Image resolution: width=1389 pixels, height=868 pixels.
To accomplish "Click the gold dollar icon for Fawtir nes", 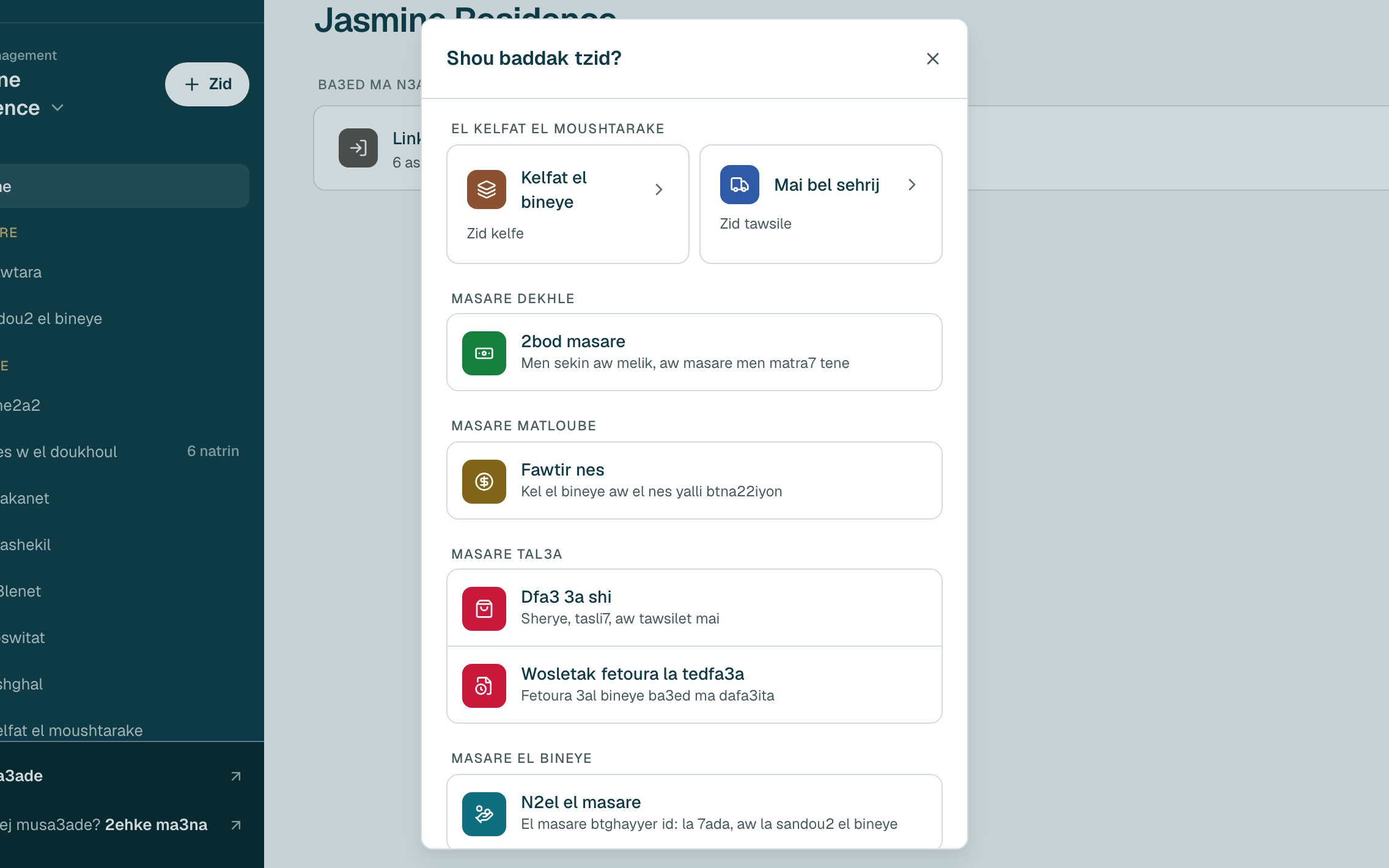I will coord(484,482).
